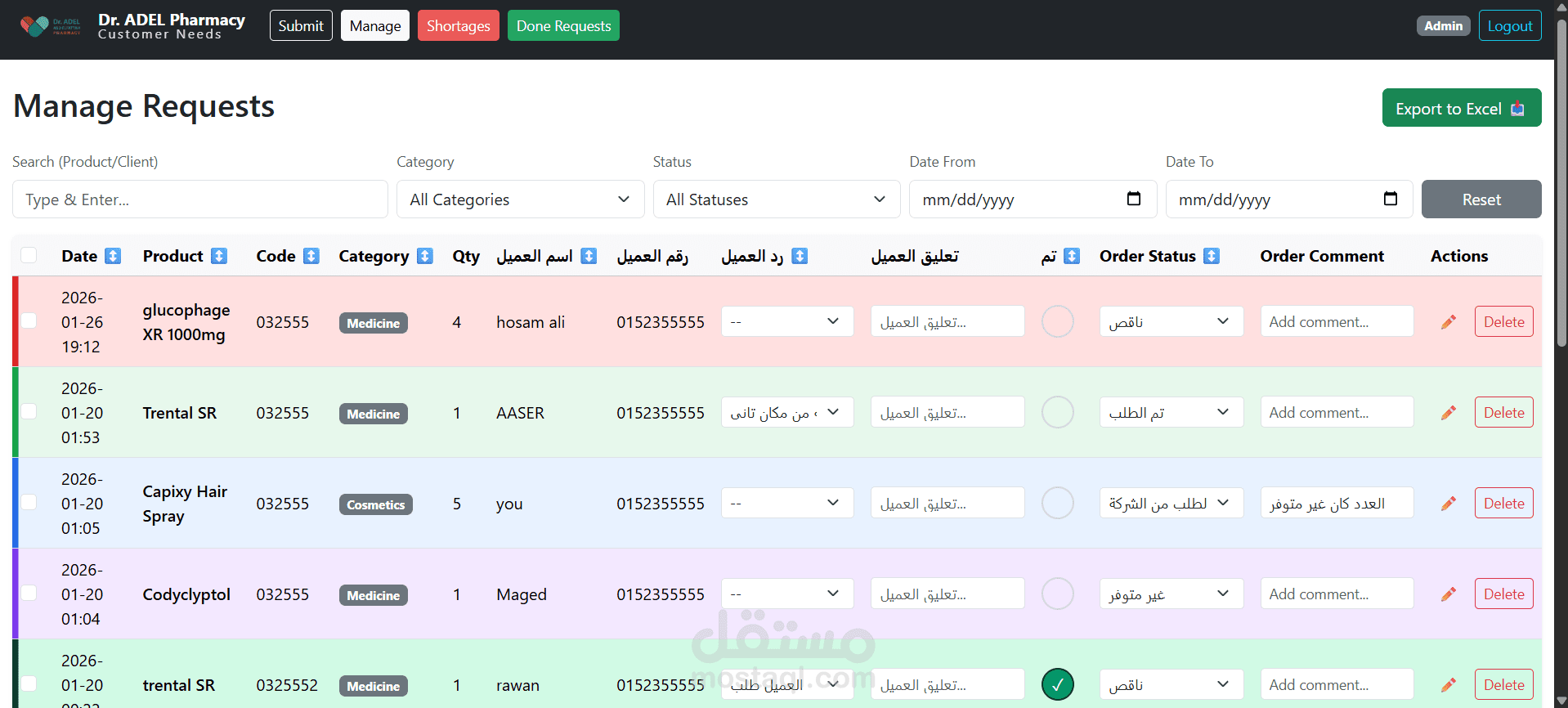This screenshot has height=708, width=1568.
Task: Open order status dropdown تم الطلب for AASER
Action: point(1172,412)
